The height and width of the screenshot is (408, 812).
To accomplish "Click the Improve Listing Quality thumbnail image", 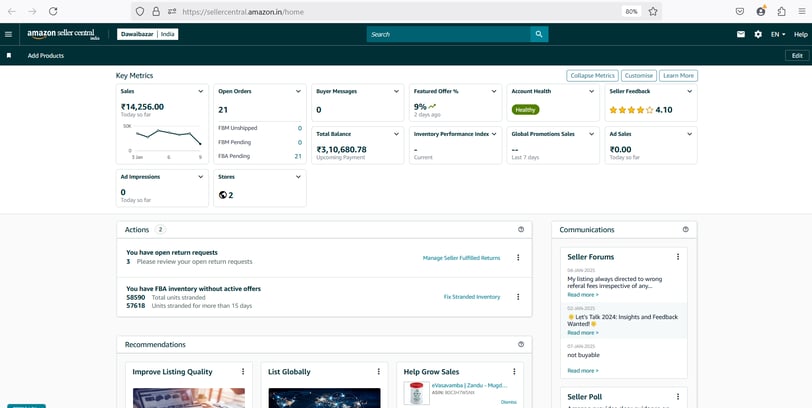I will (189, 398).
